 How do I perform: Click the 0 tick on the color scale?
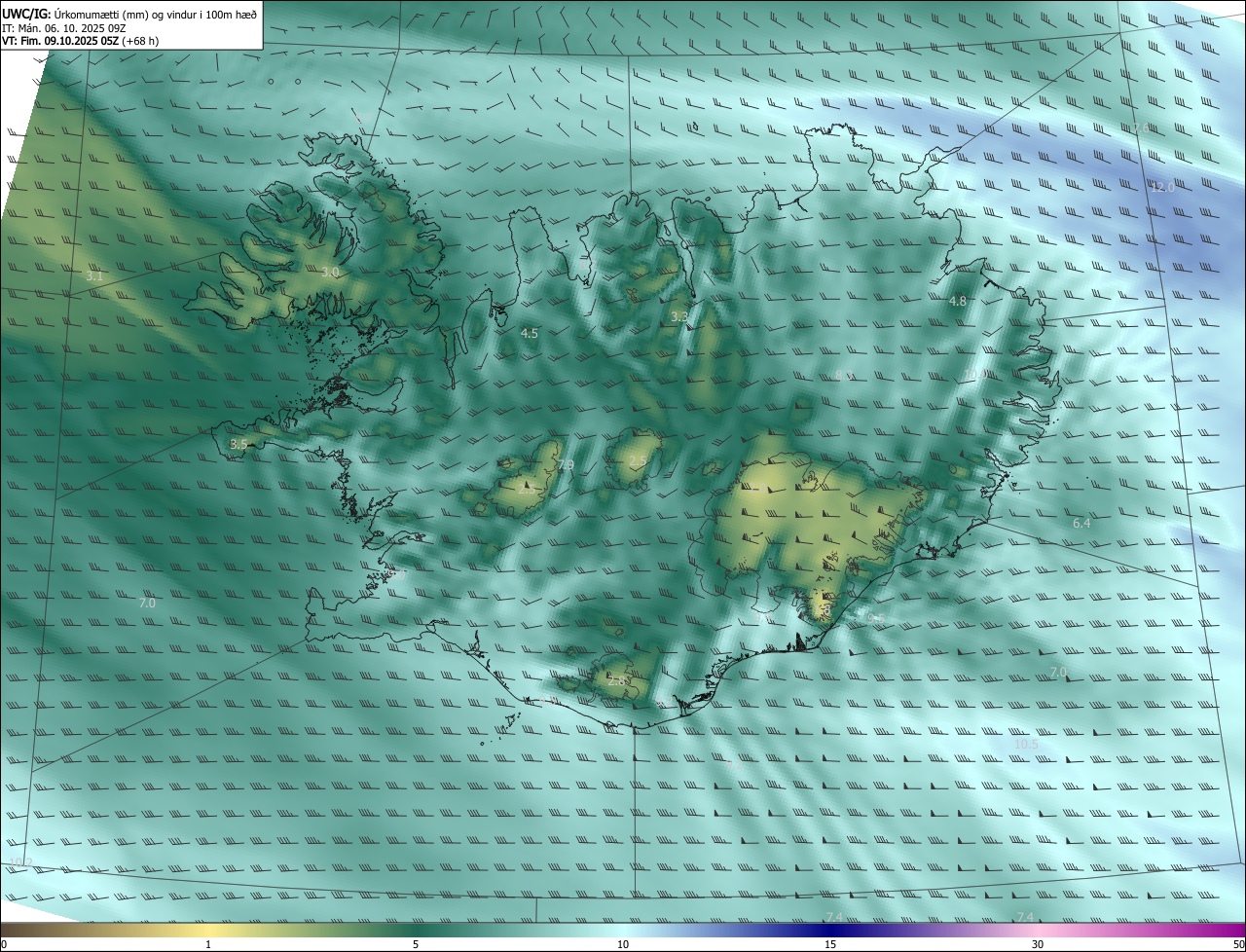coord(4,944)
